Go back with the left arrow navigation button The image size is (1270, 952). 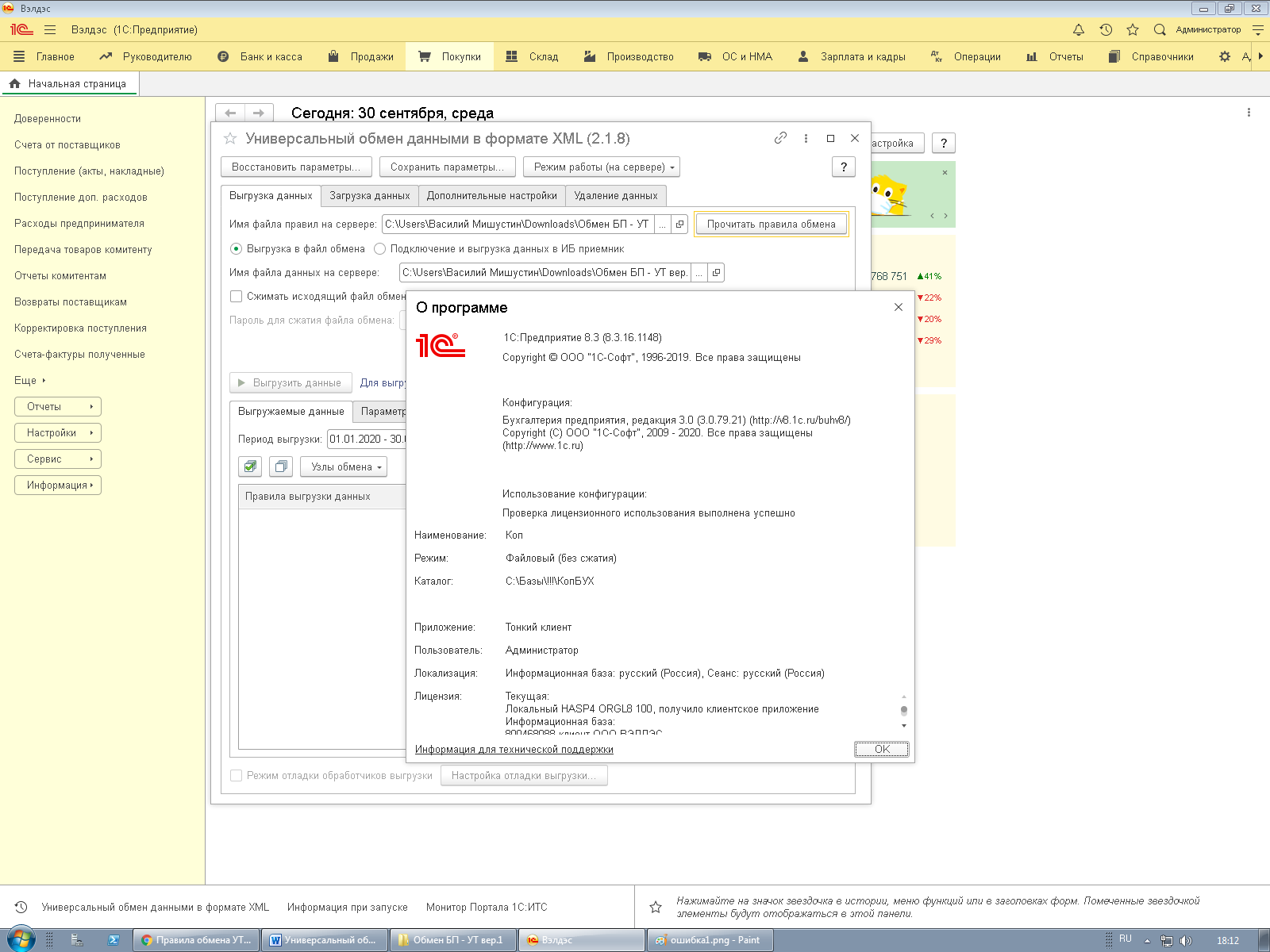click(x=230, y=113)
